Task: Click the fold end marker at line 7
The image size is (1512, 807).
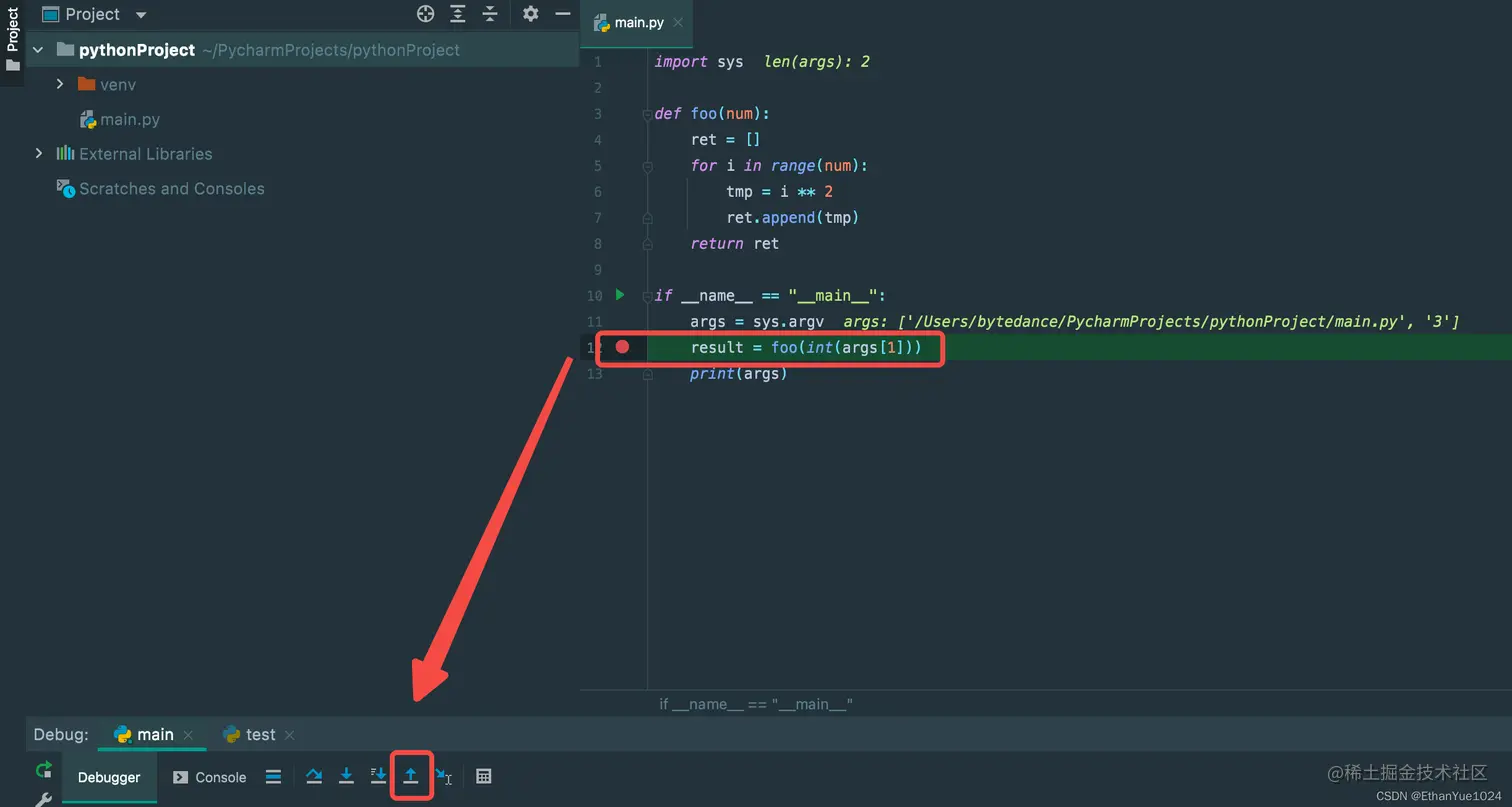Action: point(647,218)
